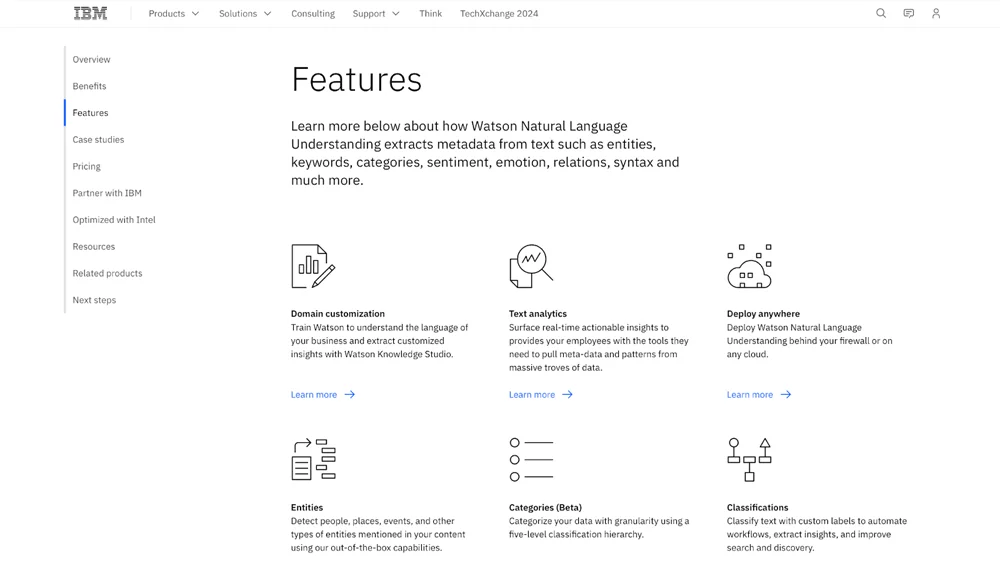Expand the Products menu
Viewport: 1000px width, 578px height.
pyautogui.click(x=173, y=13)
